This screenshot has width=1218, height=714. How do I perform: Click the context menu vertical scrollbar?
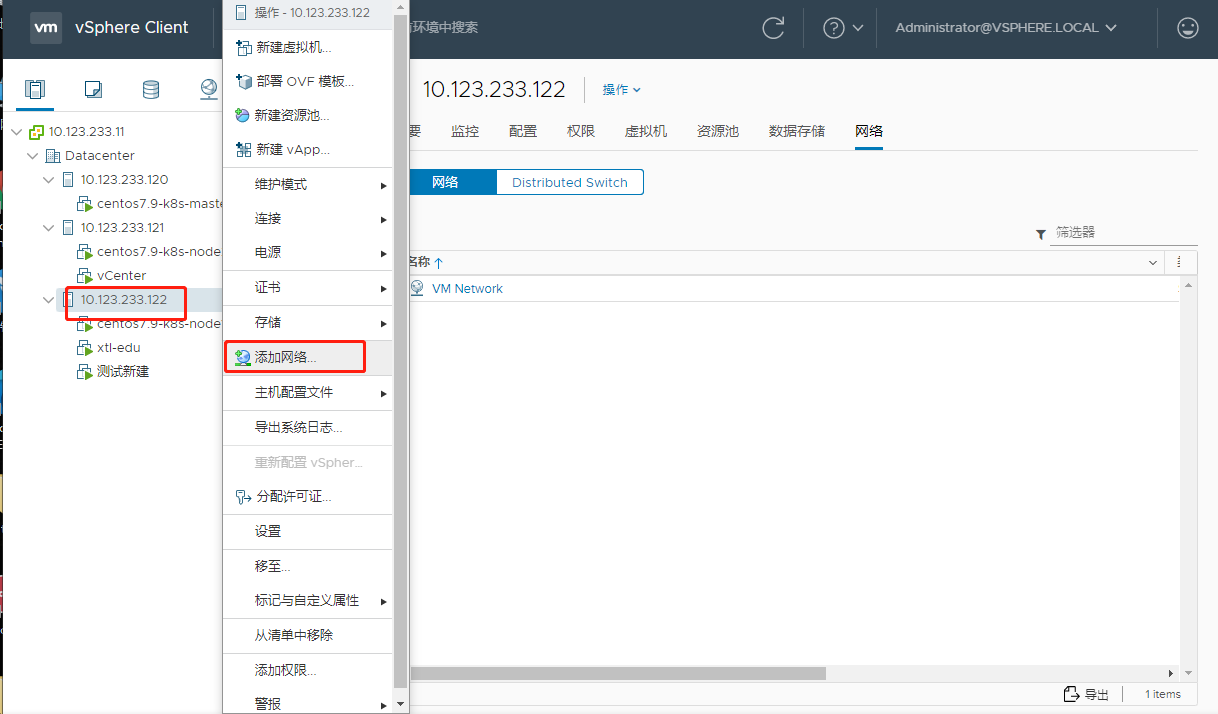click(x=401, y=350)
